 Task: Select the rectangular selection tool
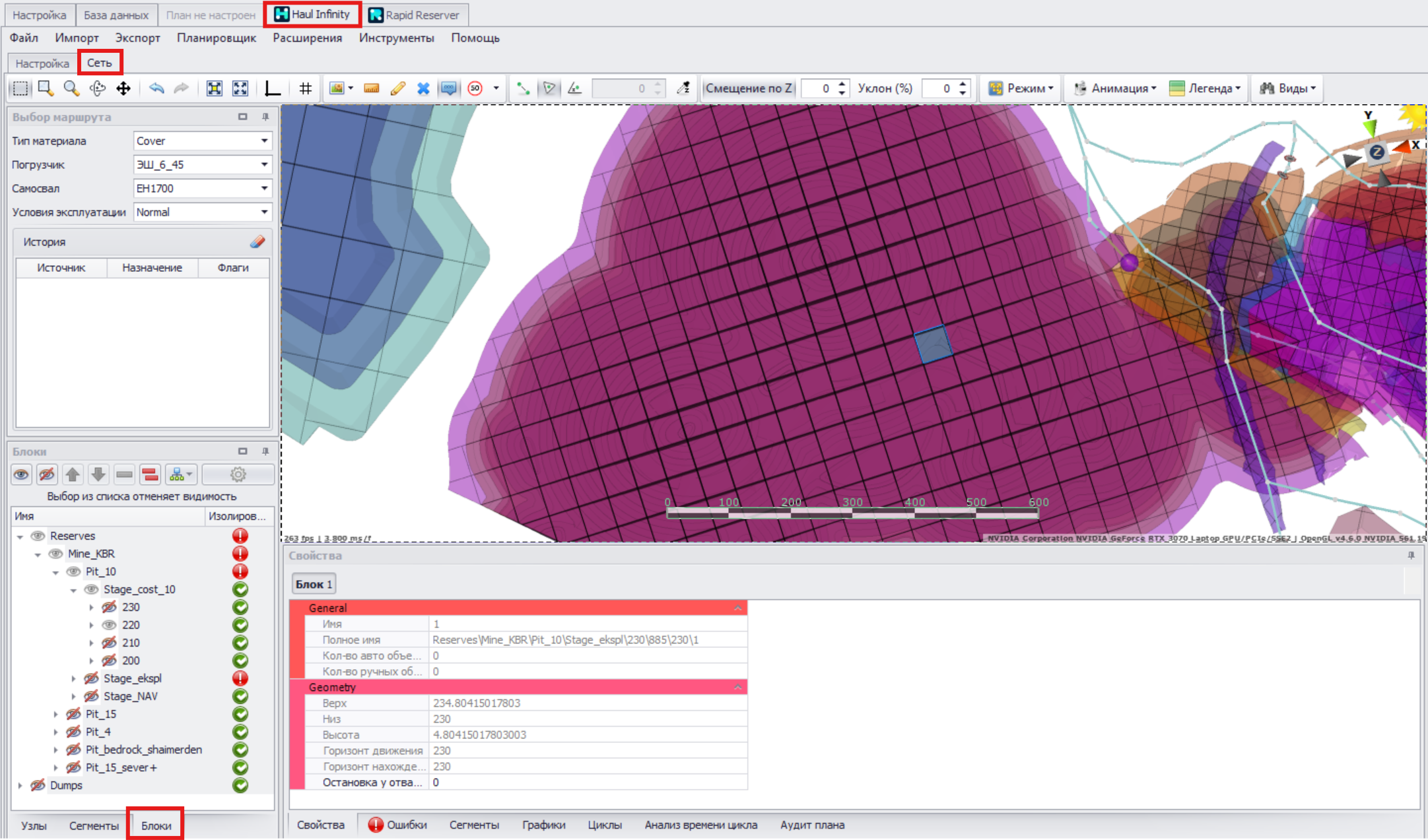tap(20, 88)
